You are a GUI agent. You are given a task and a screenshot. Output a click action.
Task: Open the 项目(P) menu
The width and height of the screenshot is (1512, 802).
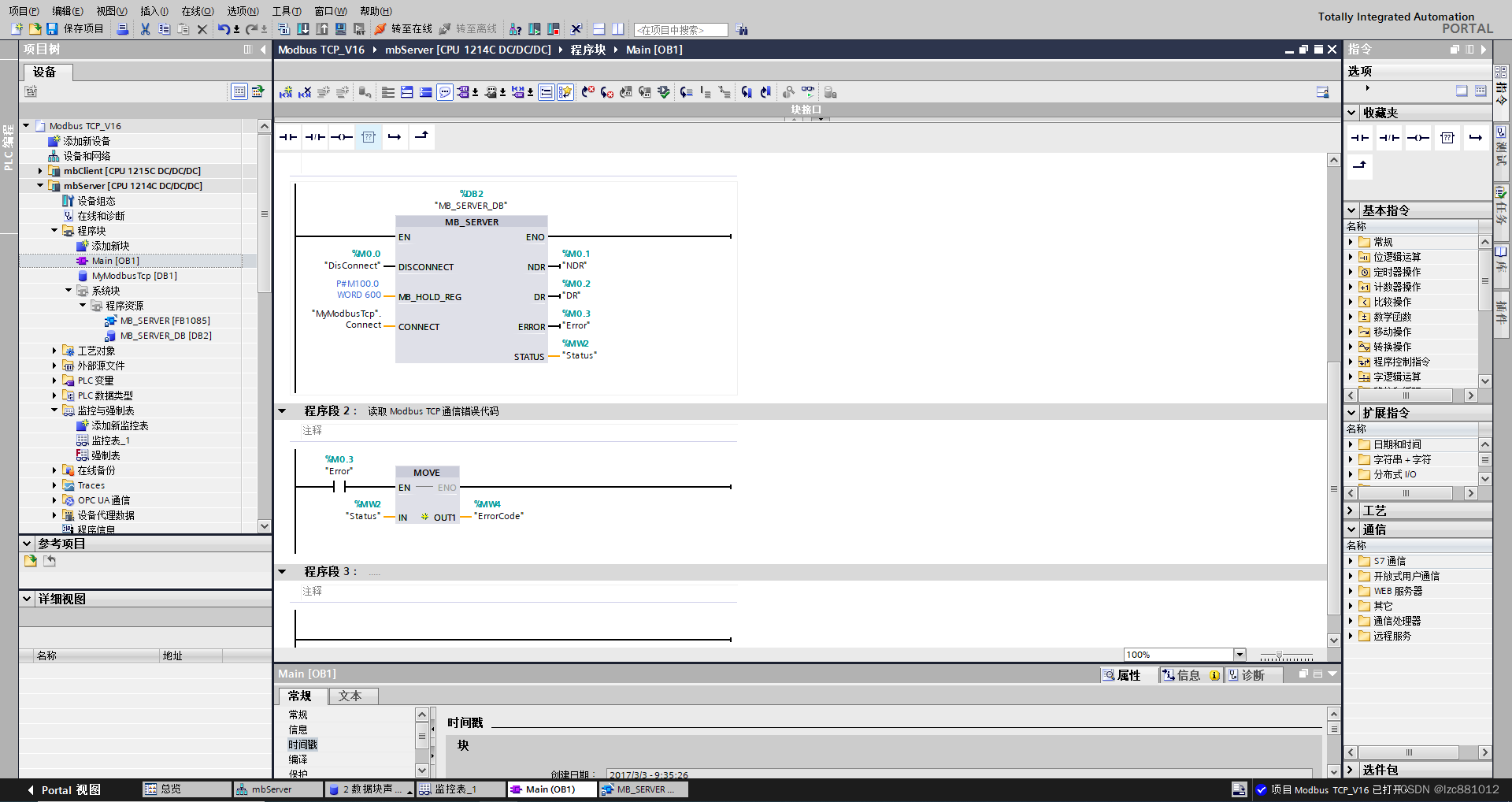click(24, 11)
